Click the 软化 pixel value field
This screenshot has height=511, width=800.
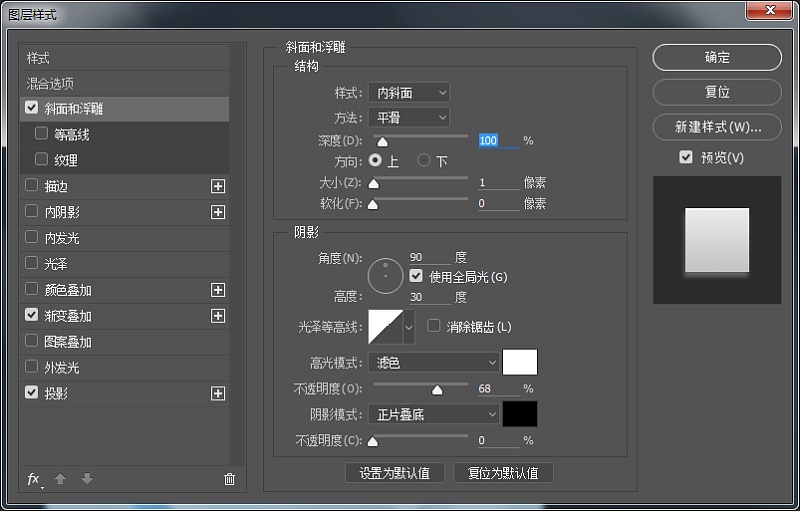[498, 203]
